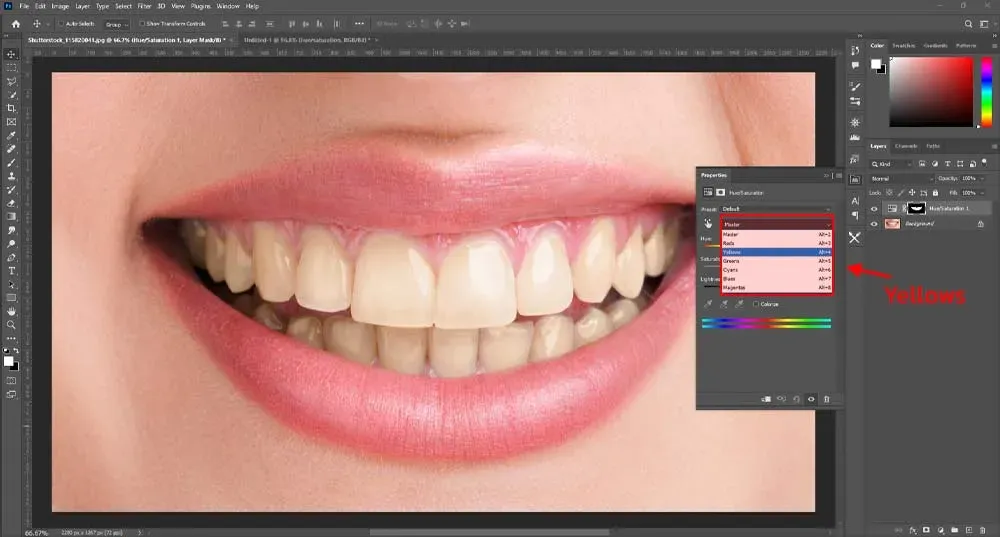This screenshot has width=1000, height=537.
Task: Click the lock icon on Background layer
Action: [980, 224]
